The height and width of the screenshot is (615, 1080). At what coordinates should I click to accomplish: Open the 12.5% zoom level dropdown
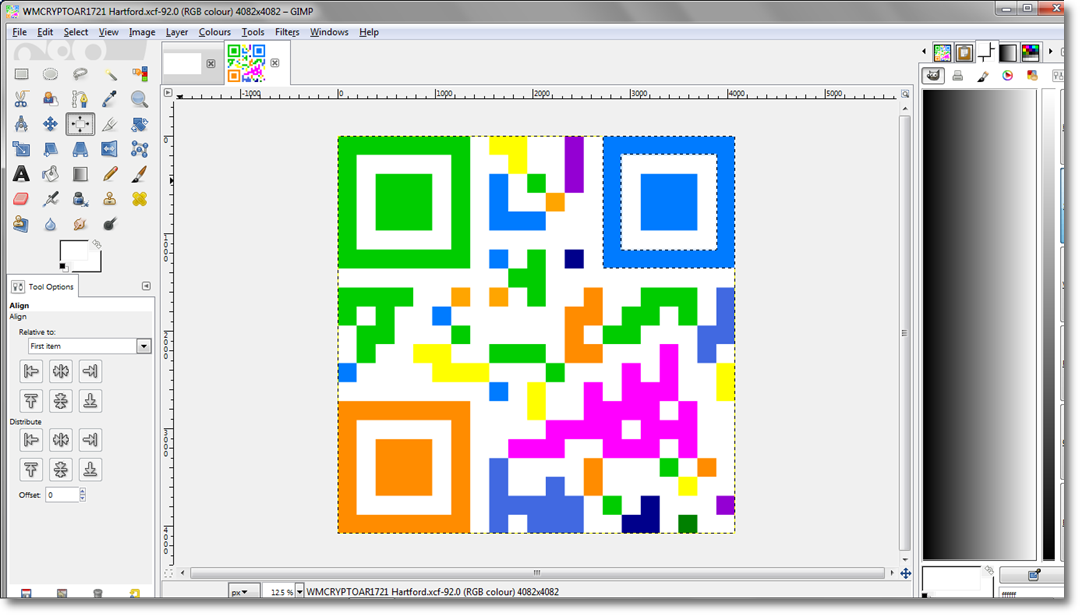tap(300, 592)
